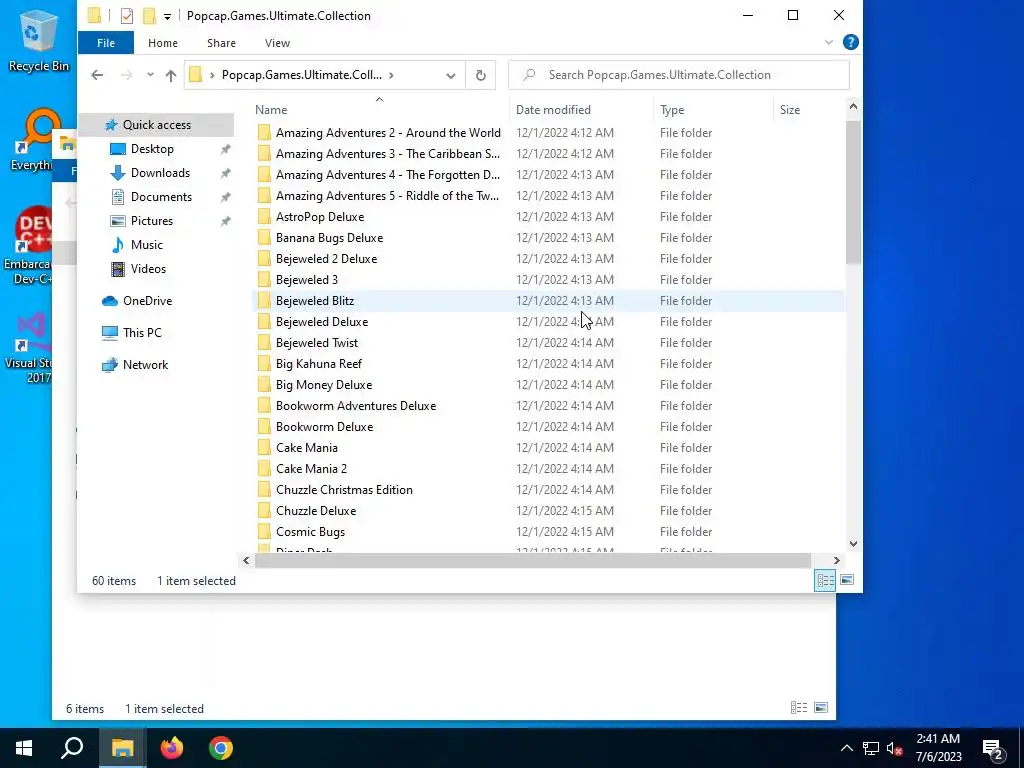Open Recent locations dropdown arrow
Screen dimensions: 1024x768
coord(150,75)
